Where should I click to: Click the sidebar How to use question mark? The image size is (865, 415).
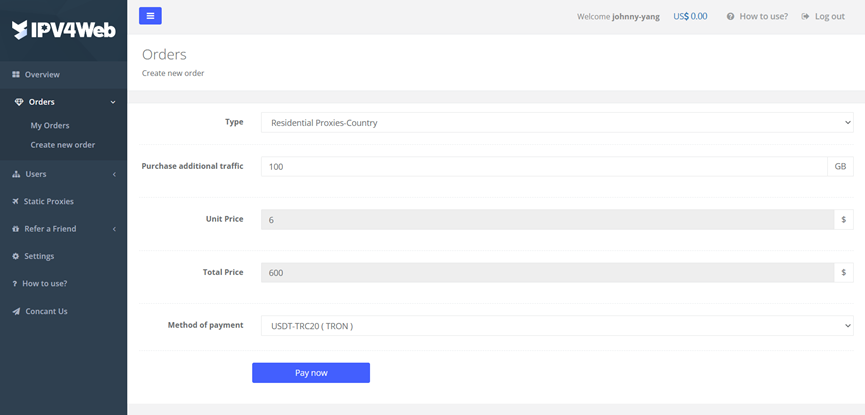pos(15,284)
